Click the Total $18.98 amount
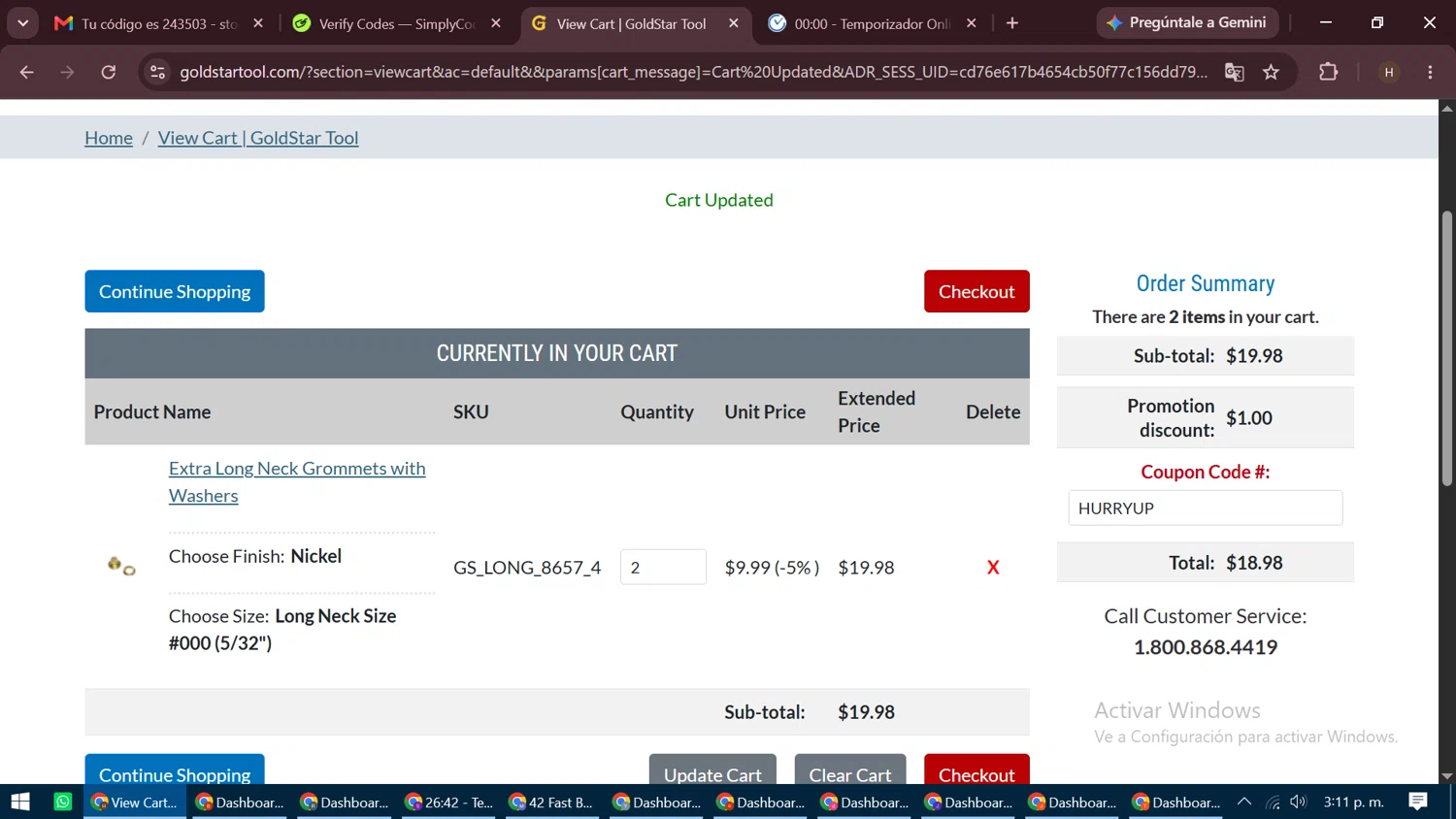The width and height of the screenshot is (1456, 819). (1254, 563)
